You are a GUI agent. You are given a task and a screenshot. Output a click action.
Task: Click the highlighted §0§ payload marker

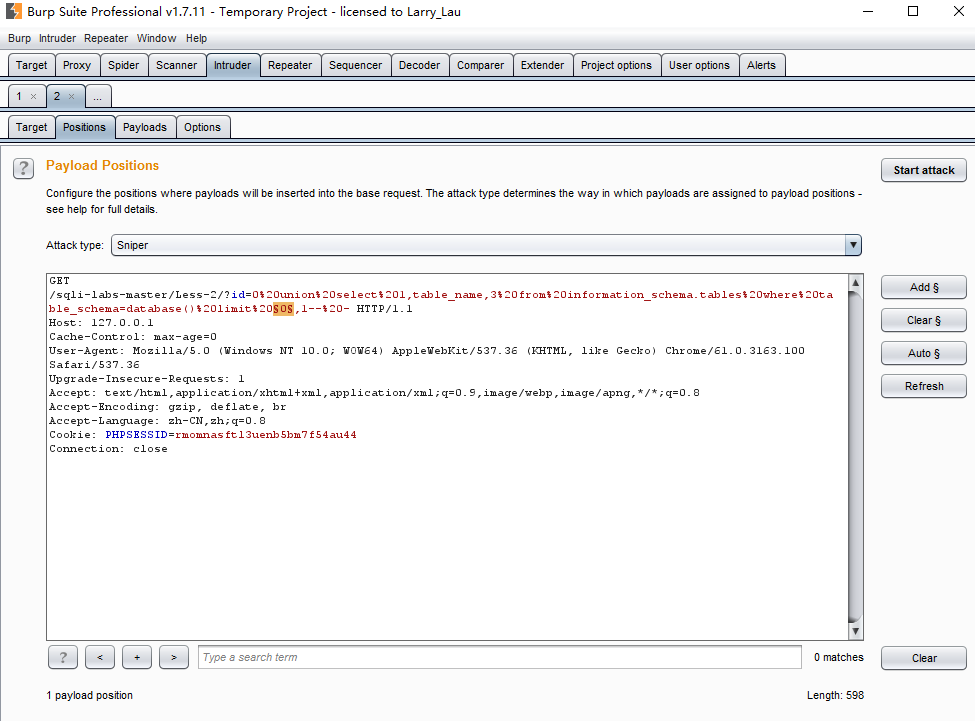pyautogui.click(x=283, y=309)
